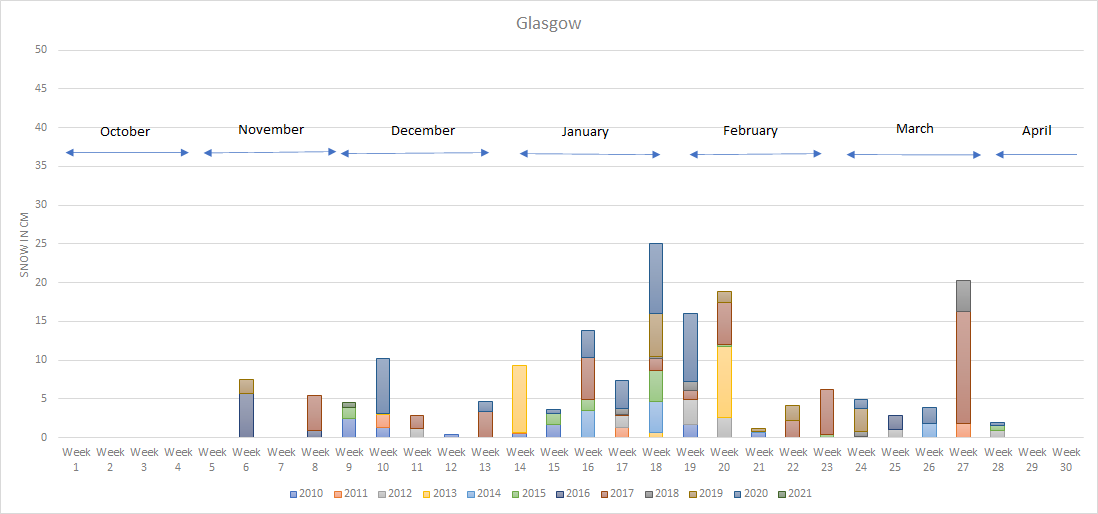Select the double arrow beneath November

270,152
